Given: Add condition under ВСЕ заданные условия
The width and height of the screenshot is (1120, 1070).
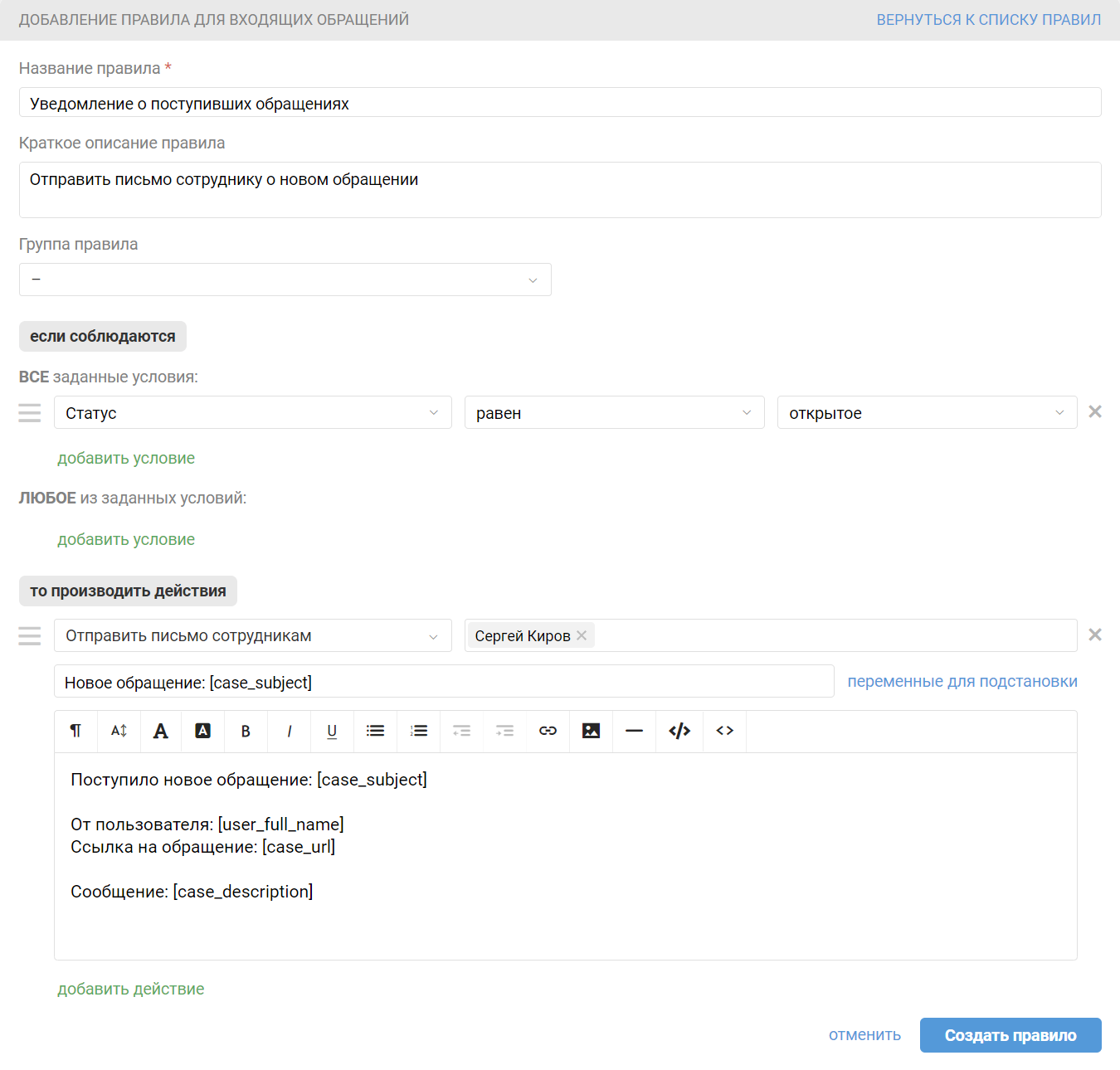Looking at the screenshot, I should [126, 458].
